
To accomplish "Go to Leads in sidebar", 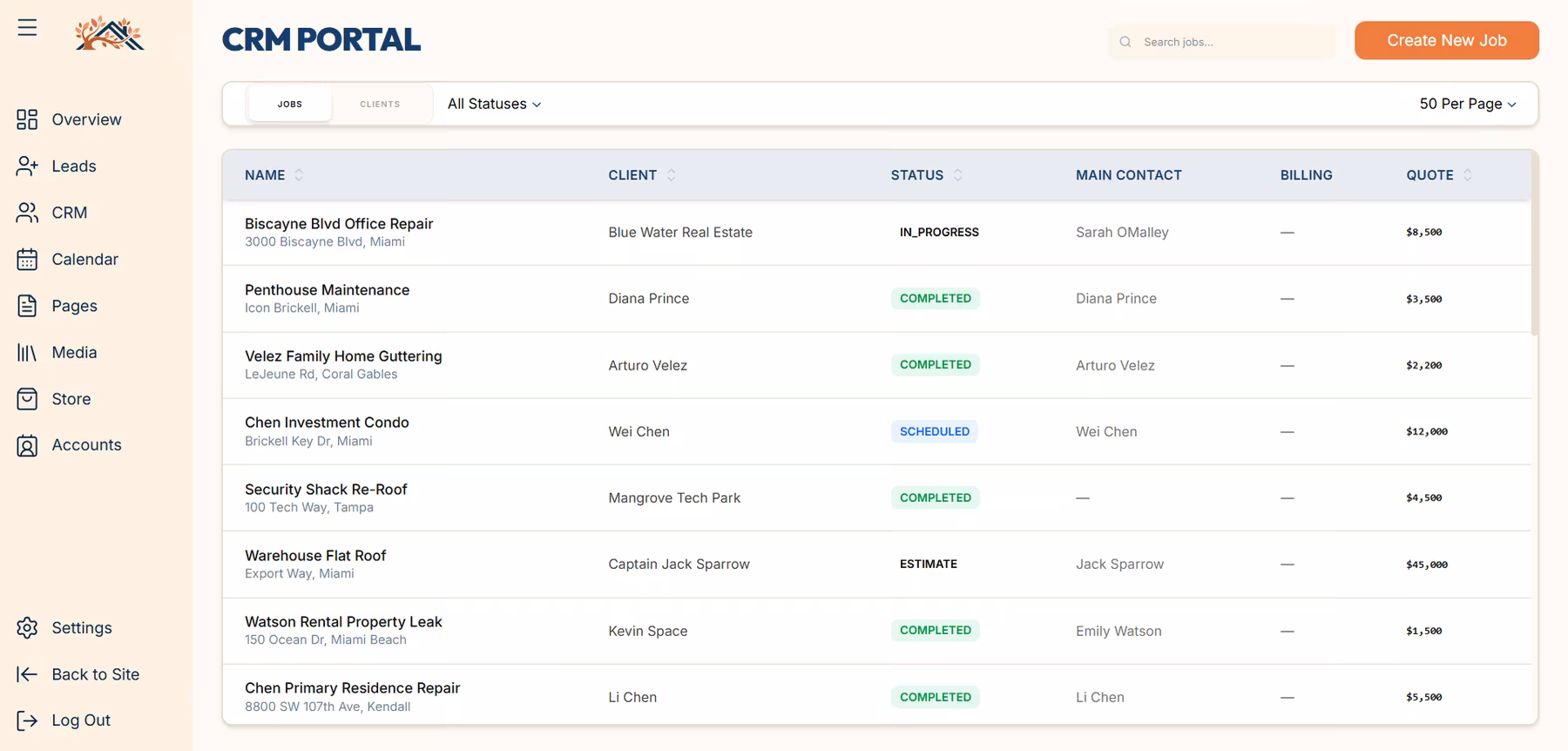I will click(74, 166).
